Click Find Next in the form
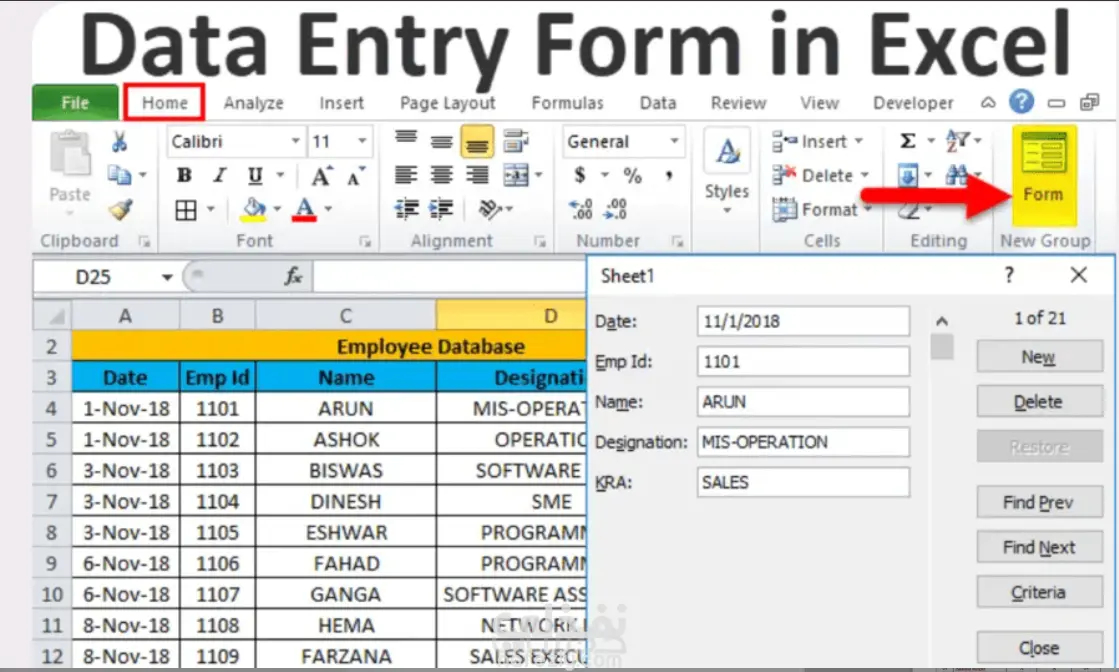 point(1039,547)
